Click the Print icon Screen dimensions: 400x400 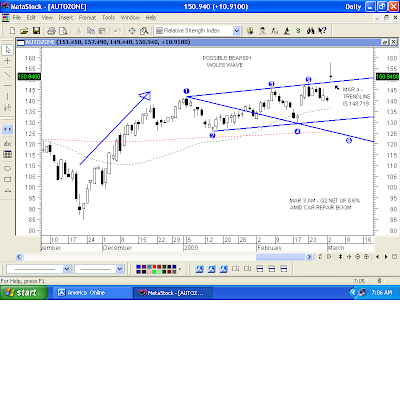click(x=51, y=31)
